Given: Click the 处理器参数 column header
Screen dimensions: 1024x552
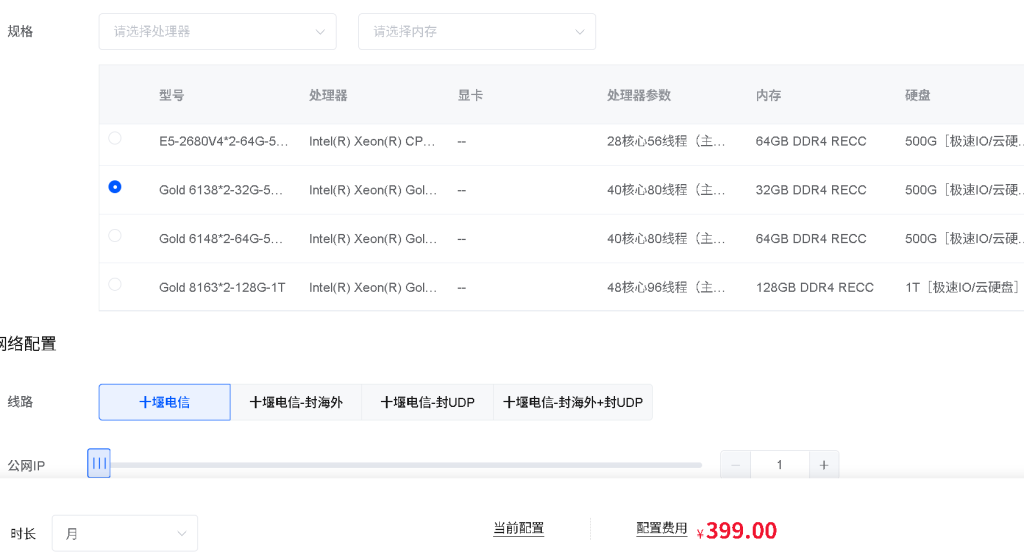Looking at the screenshot, I should [639, 96].
